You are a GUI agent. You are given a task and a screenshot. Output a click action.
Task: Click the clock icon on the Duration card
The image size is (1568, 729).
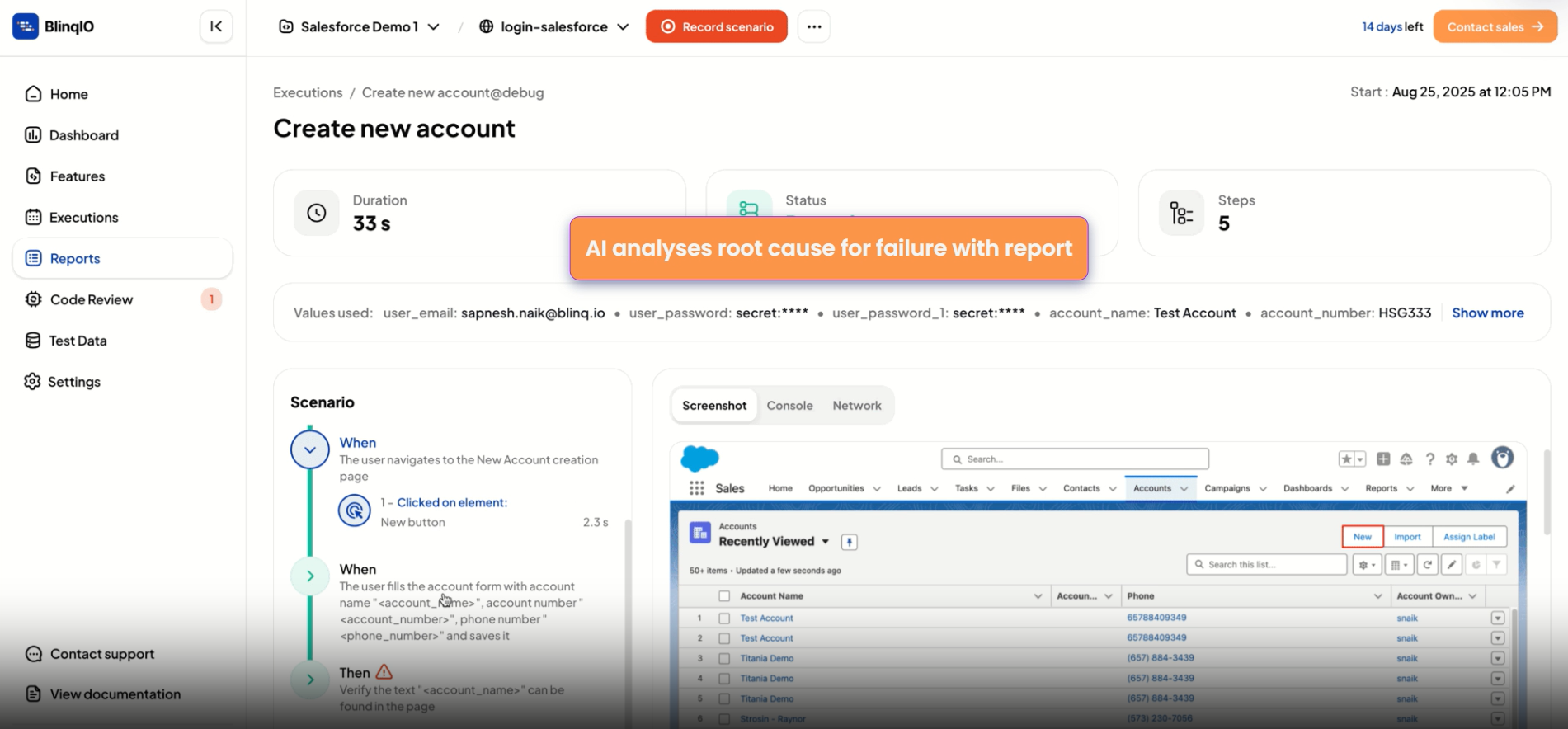(x=317, y=213)
